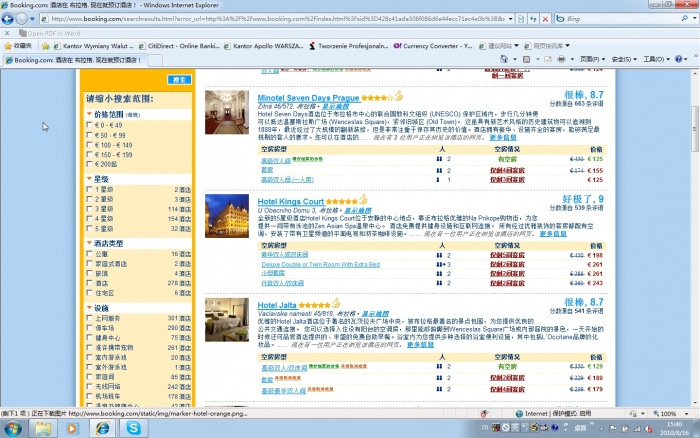Collapse the 价格范围 filter section
The height and width of the screenshot is (438, 700).
89,116
